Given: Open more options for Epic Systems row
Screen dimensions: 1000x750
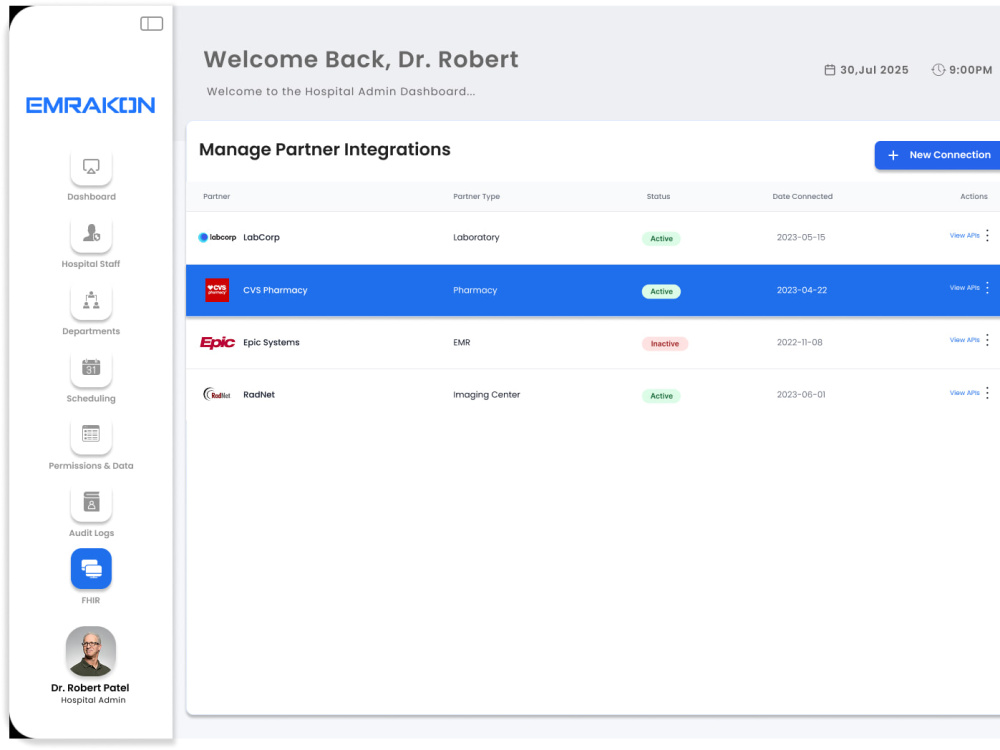Looking at the screenshot, I should pyautogui.click(x=987, y=340).
